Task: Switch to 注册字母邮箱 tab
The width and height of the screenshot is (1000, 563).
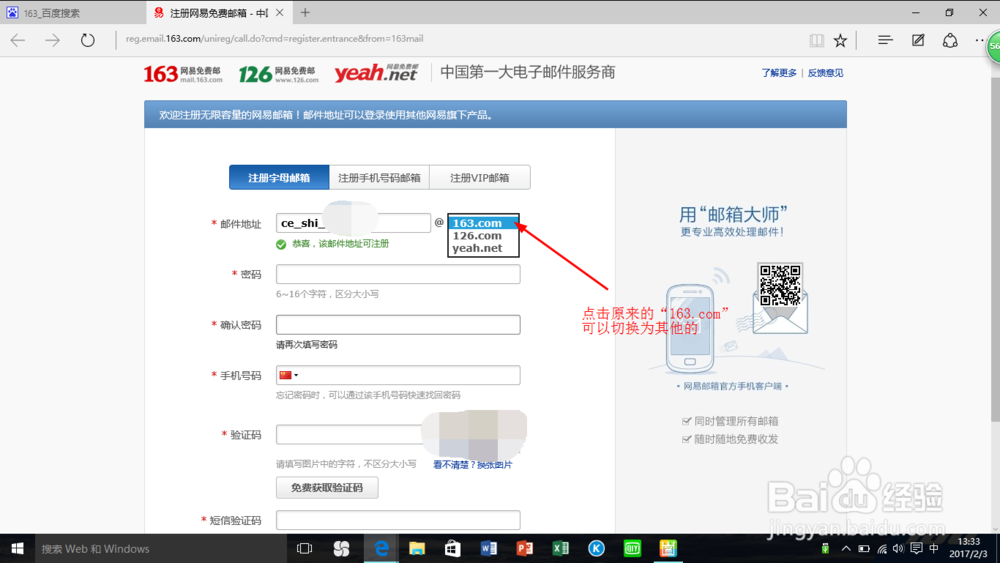Action: 279,178
